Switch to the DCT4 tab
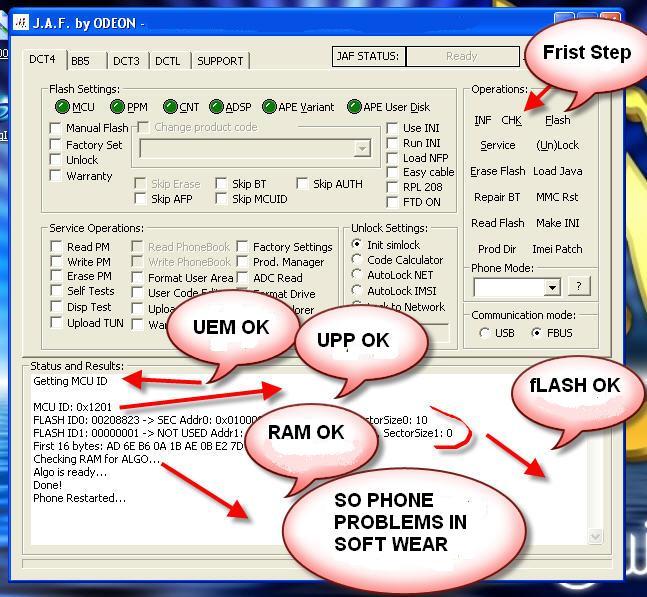The width and height of the screenshot is (647, 597). [43, 59]
